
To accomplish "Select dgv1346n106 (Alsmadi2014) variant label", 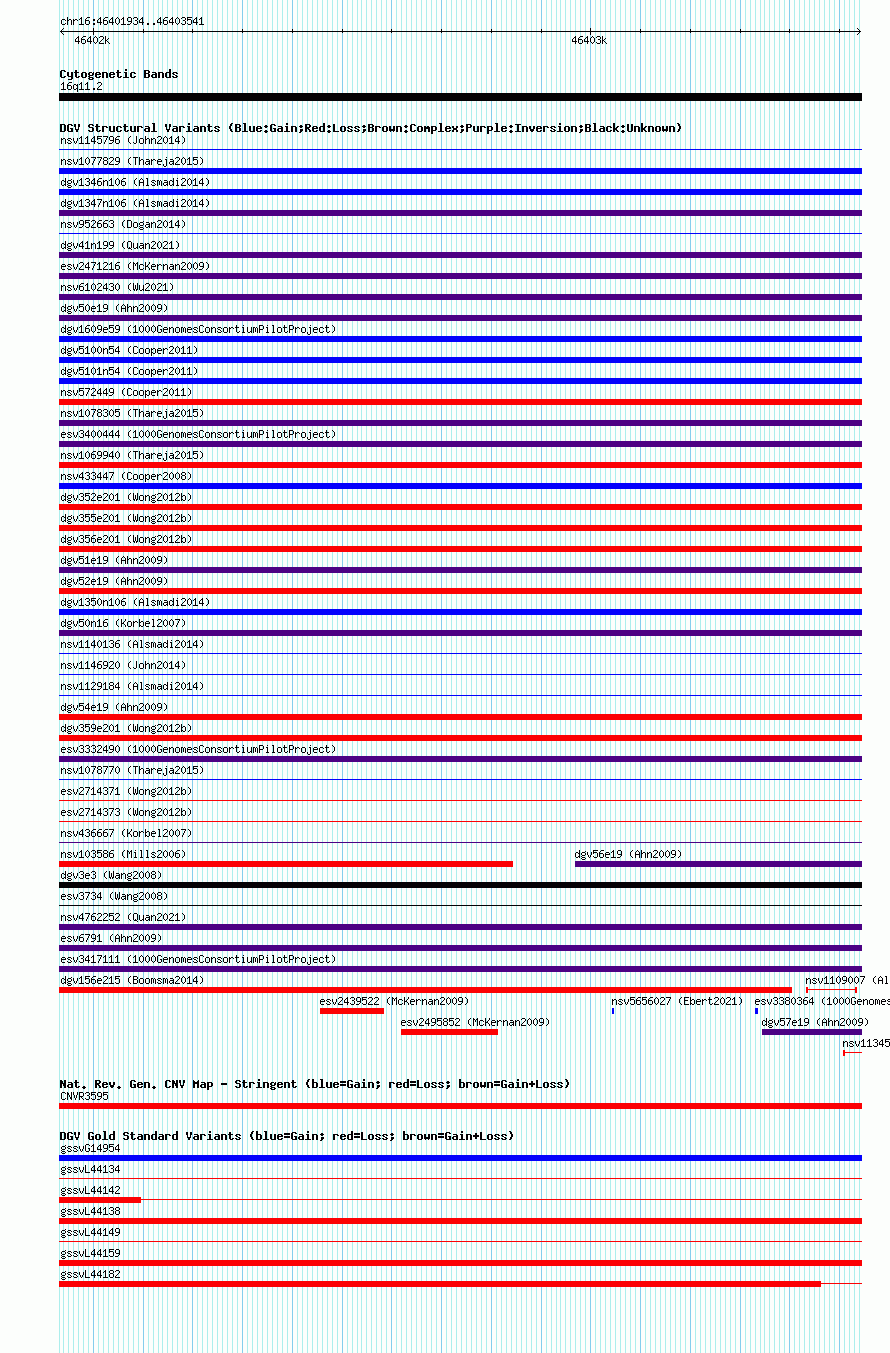I will point(135,182).
